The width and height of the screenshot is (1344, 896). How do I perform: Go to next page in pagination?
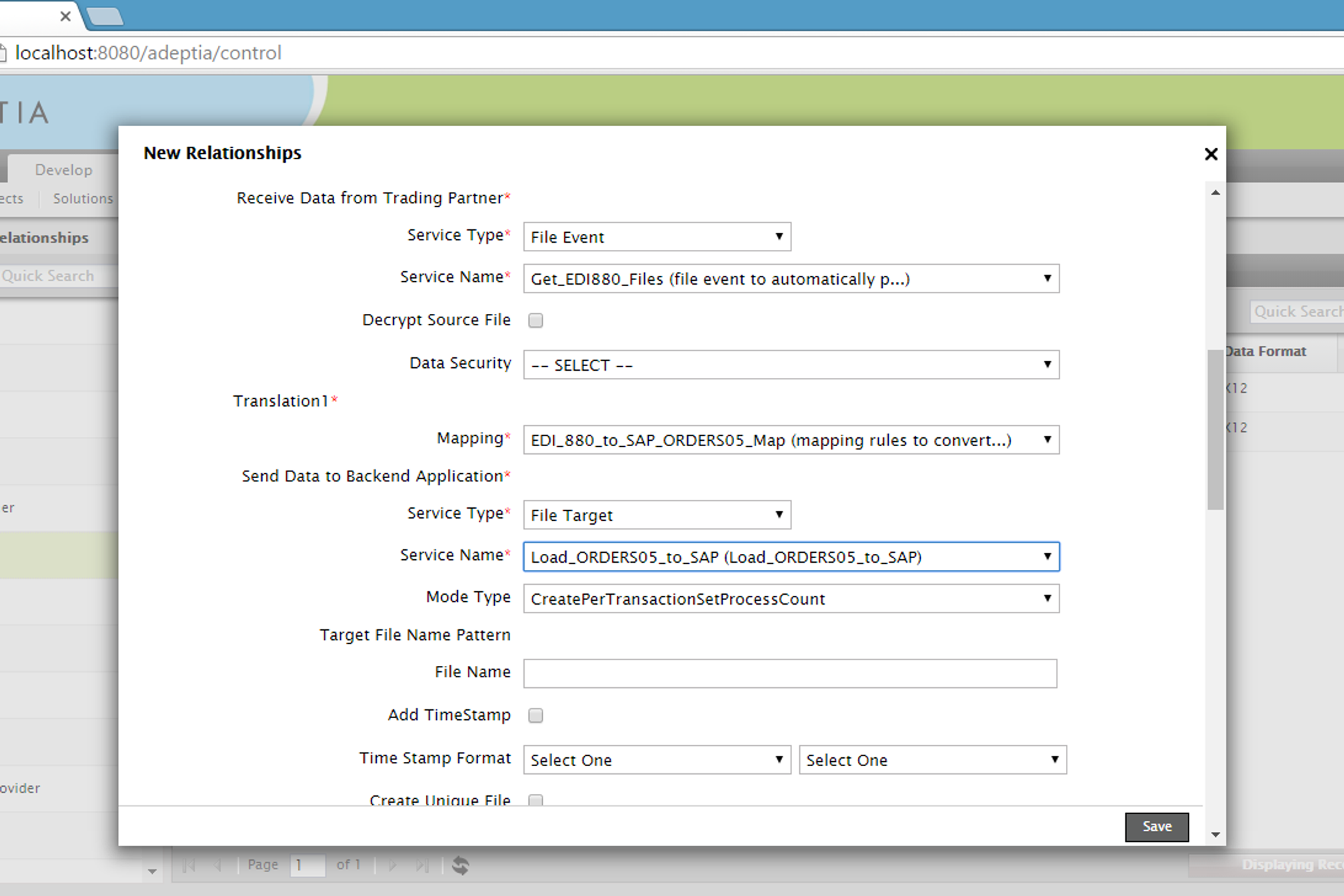click(392, 865)
